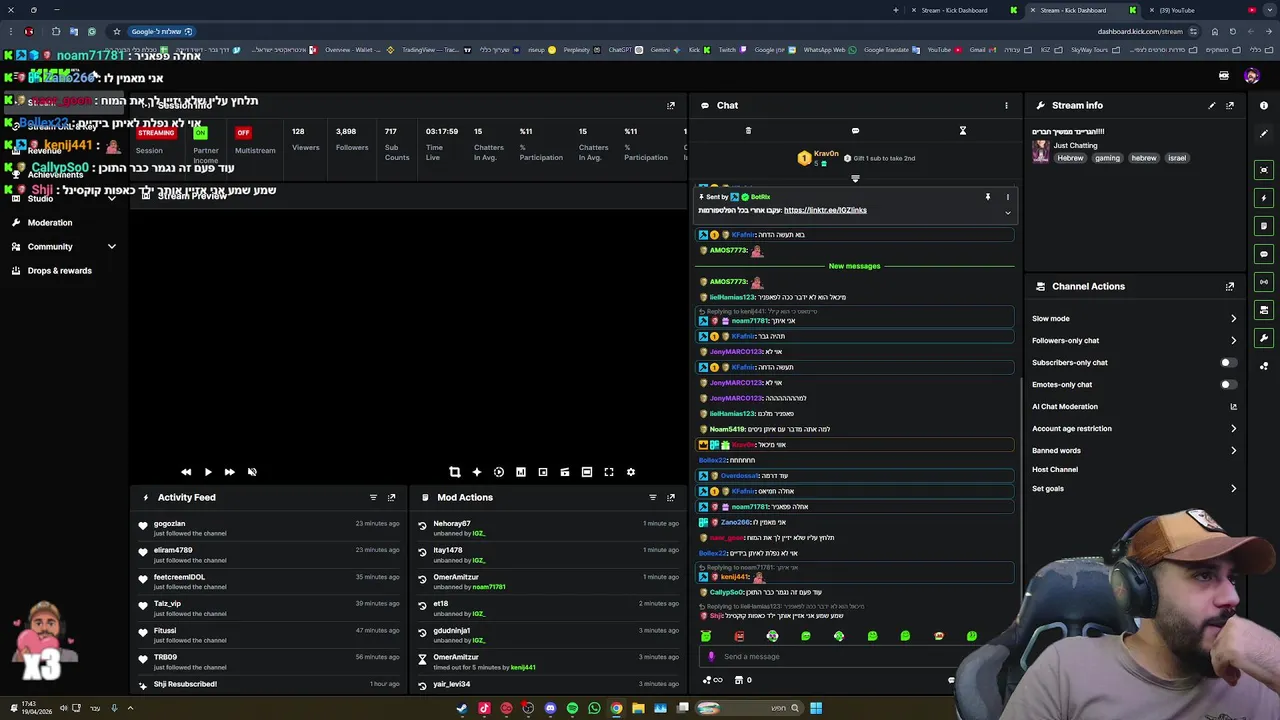Toggle Emotes-only chat
The image size is (1280, 720).
pyautogui.click(x=1228, y=384)
